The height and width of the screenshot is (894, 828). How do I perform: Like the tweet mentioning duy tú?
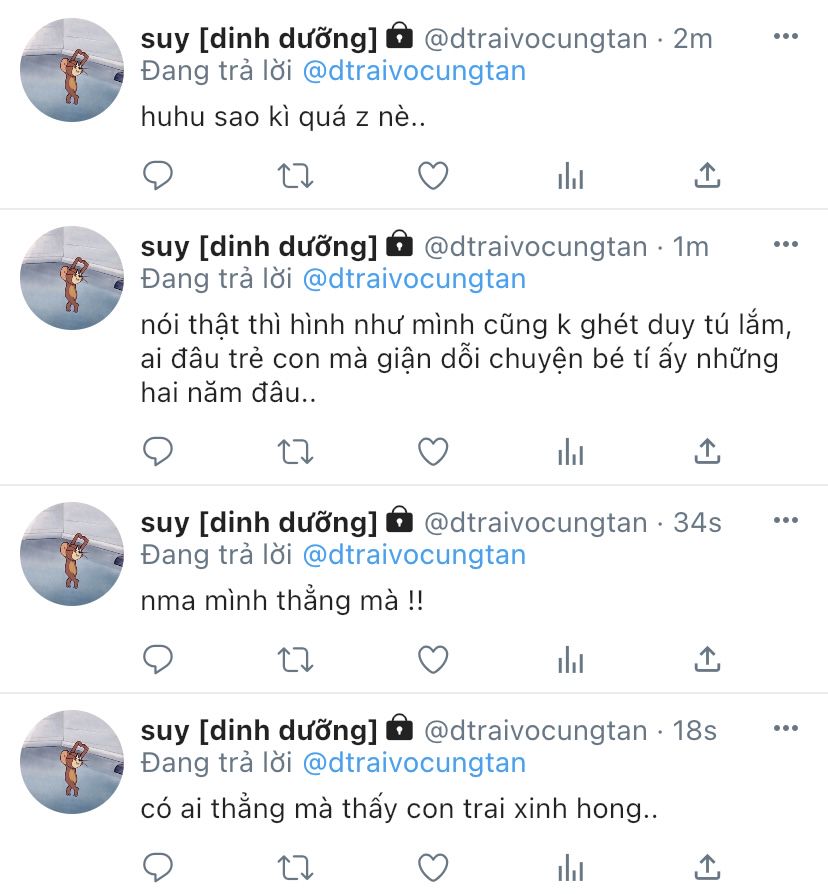pyautogui.click(x=433, y=452)
